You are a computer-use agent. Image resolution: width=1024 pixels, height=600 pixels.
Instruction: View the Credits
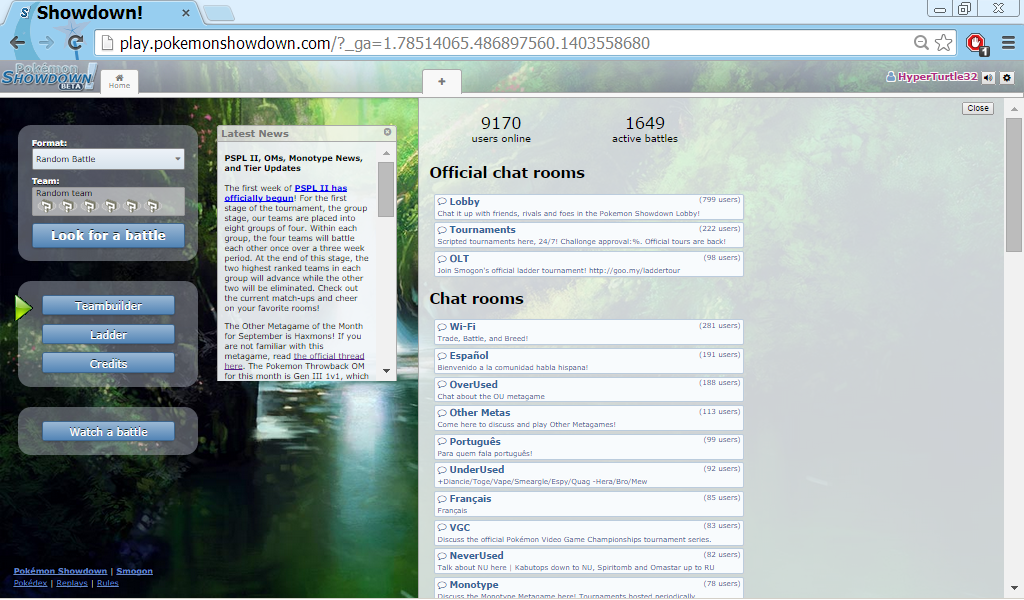(108, 364)
